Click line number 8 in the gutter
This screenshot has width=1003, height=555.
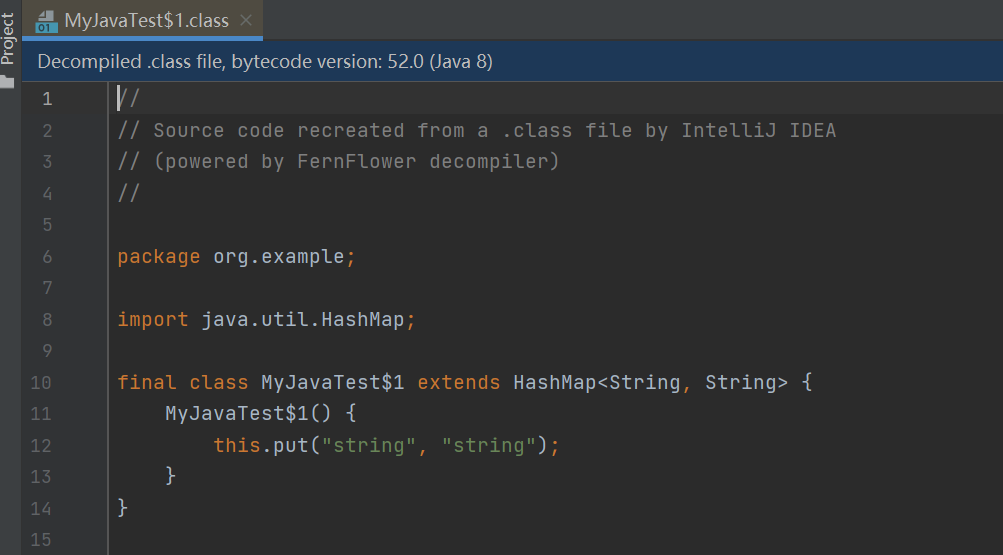[47, 320]
